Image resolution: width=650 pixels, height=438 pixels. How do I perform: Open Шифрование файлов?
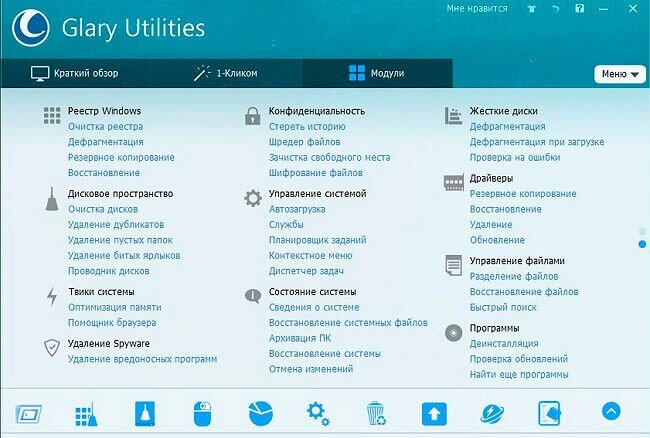(316, 173)
